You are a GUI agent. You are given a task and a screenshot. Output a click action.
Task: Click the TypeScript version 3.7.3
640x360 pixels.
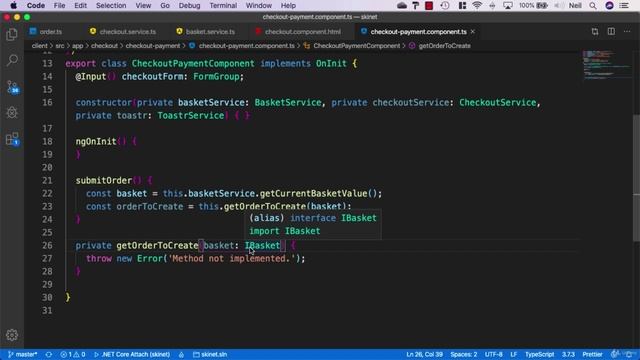[568, 354]
